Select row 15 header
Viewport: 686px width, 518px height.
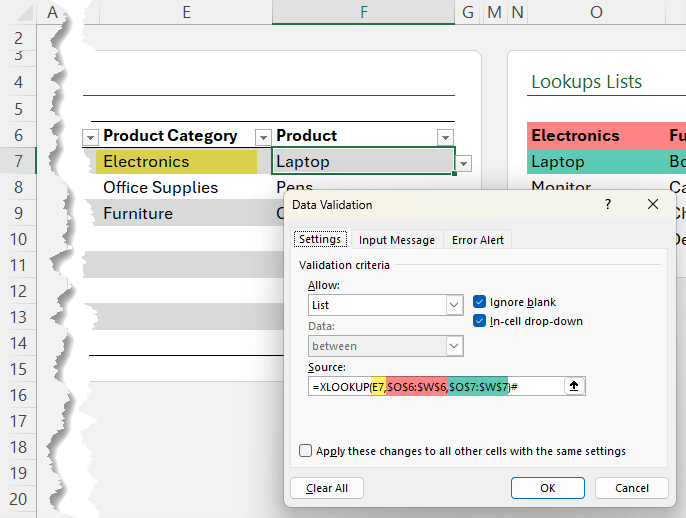point(18,369)
